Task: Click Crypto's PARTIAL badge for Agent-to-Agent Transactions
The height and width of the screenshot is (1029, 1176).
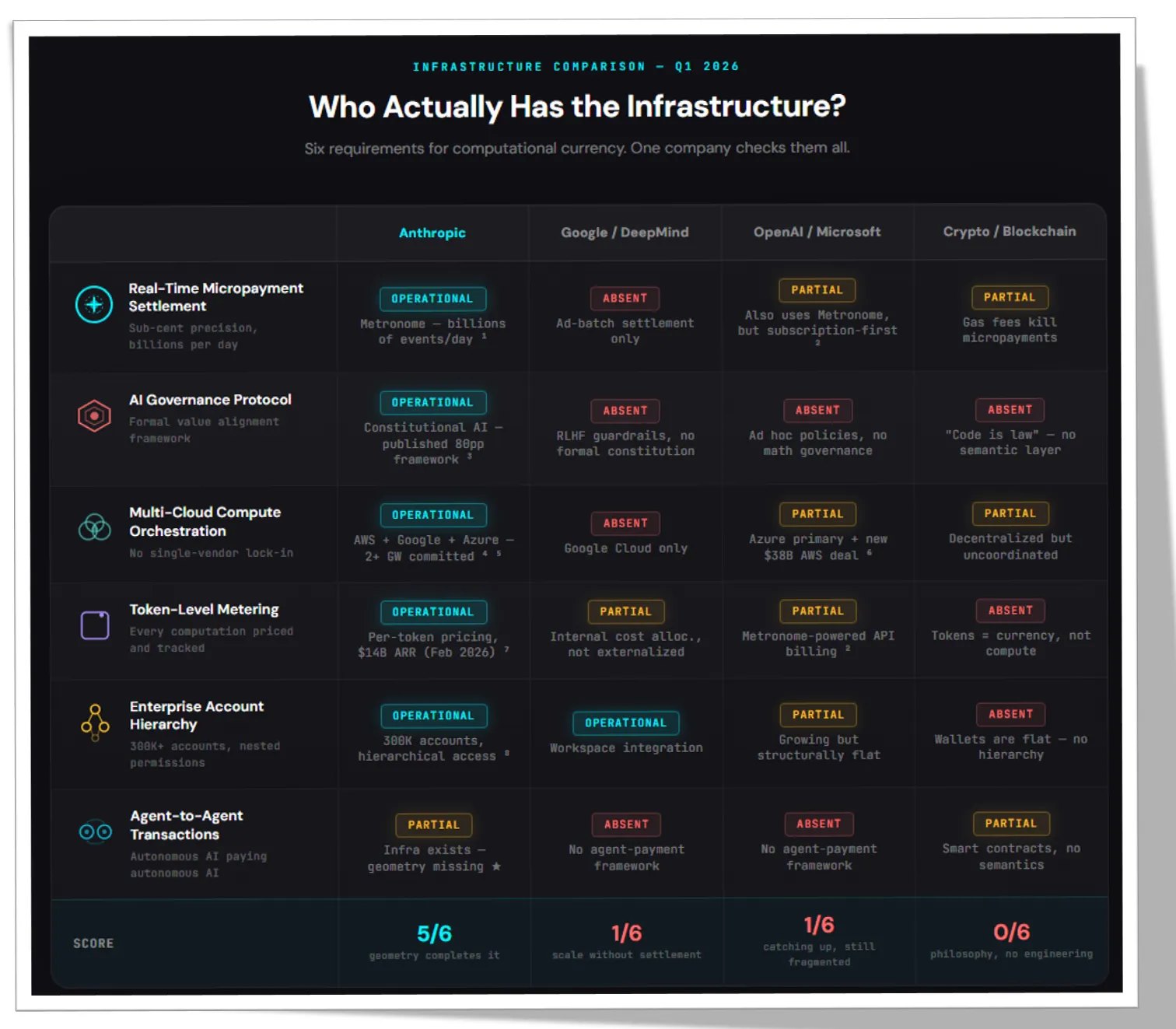Action: [x=1011, y=824]
